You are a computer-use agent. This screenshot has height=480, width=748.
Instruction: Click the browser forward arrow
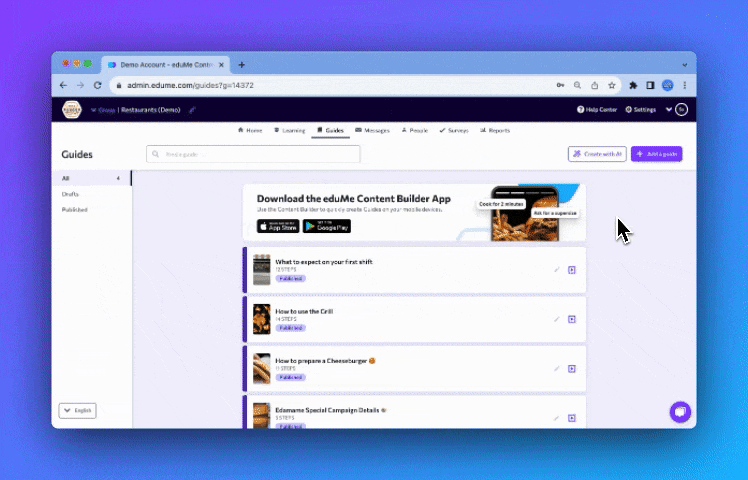[80, 85]
